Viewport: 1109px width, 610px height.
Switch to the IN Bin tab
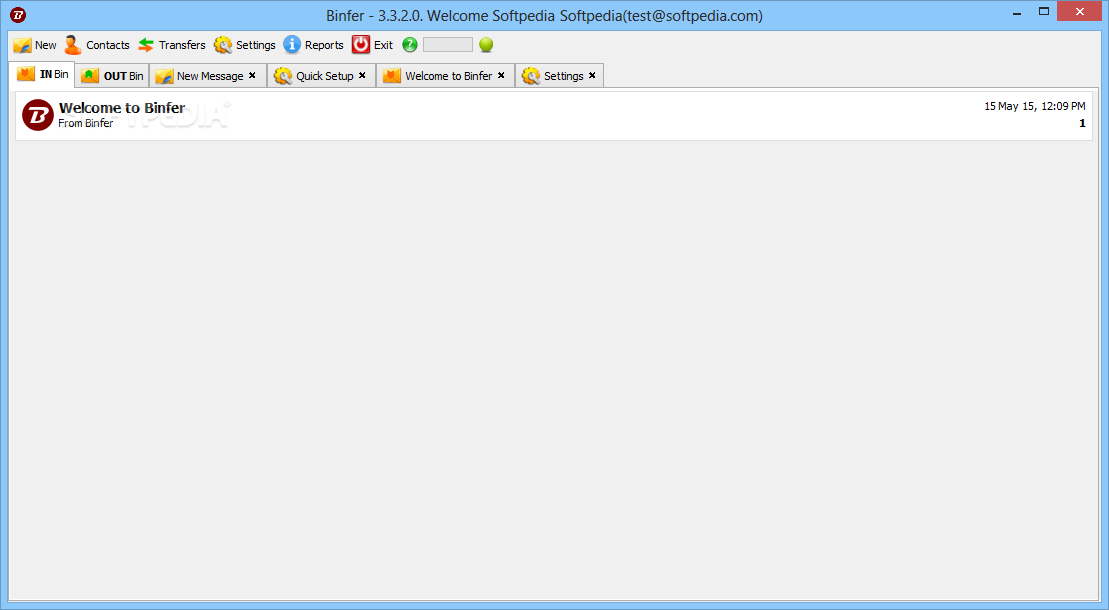click(x=43, y=74)
